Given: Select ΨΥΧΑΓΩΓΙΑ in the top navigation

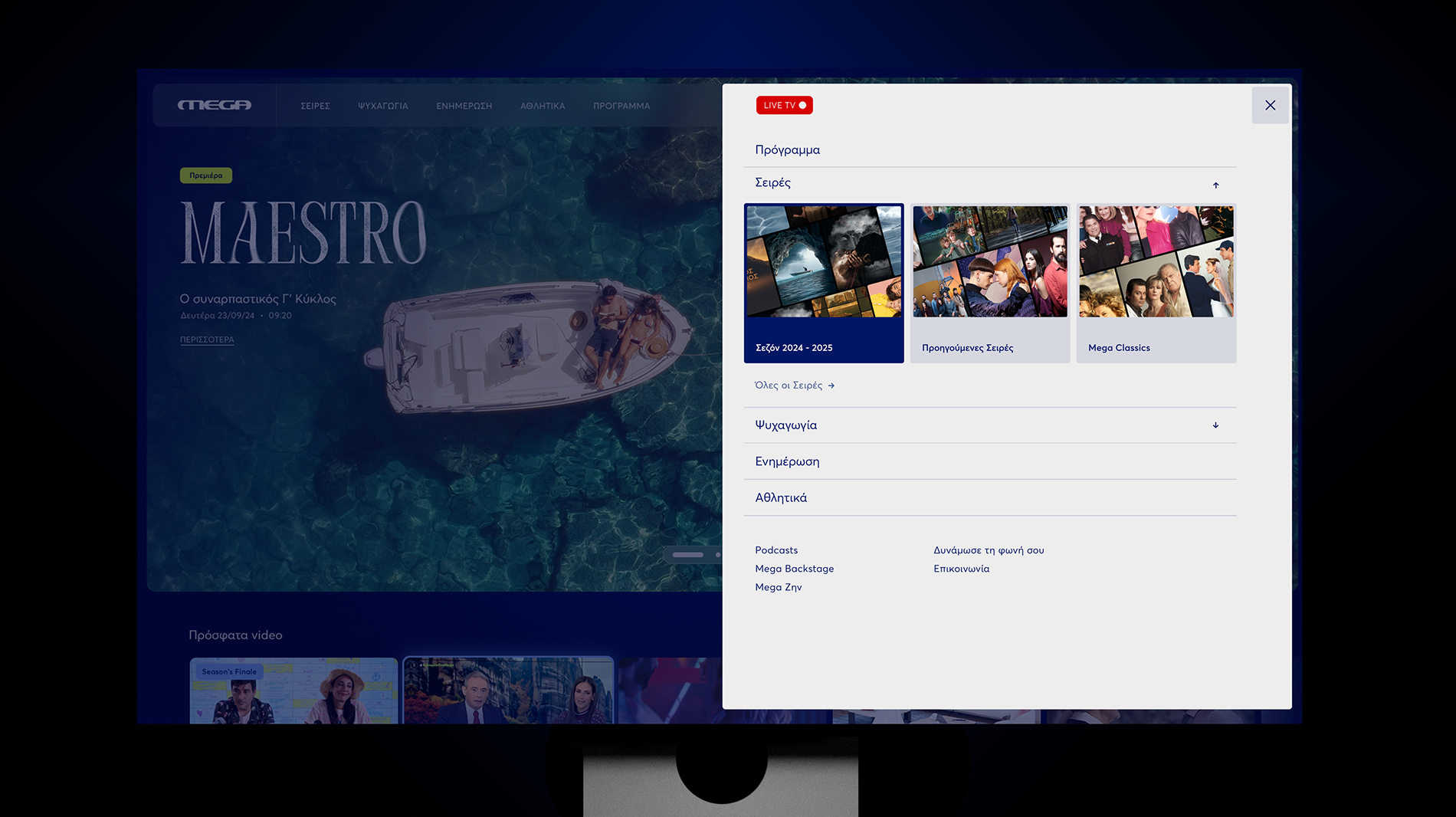Looking at the screenshot, I should tap(382, 106).
